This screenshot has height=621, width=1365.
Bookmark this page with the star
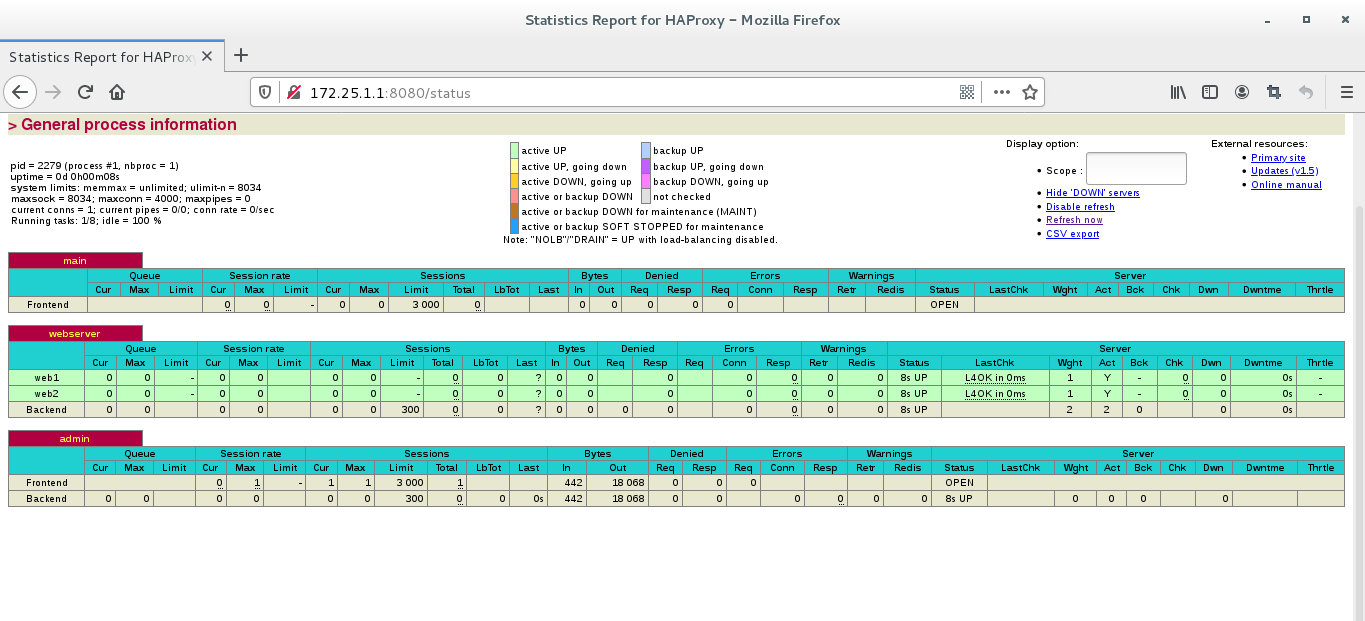coord(1030,92)
